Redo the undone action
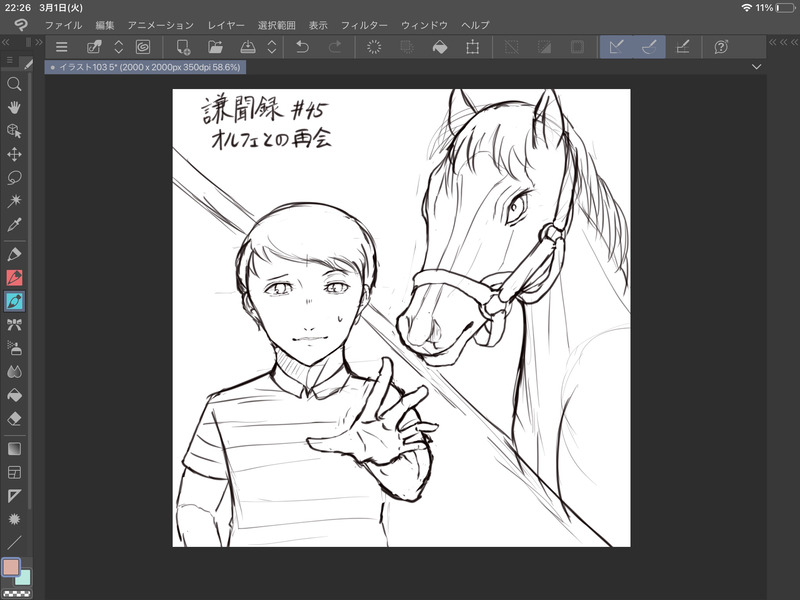Viewport: 800px width, 600px height. click(335, 47)
